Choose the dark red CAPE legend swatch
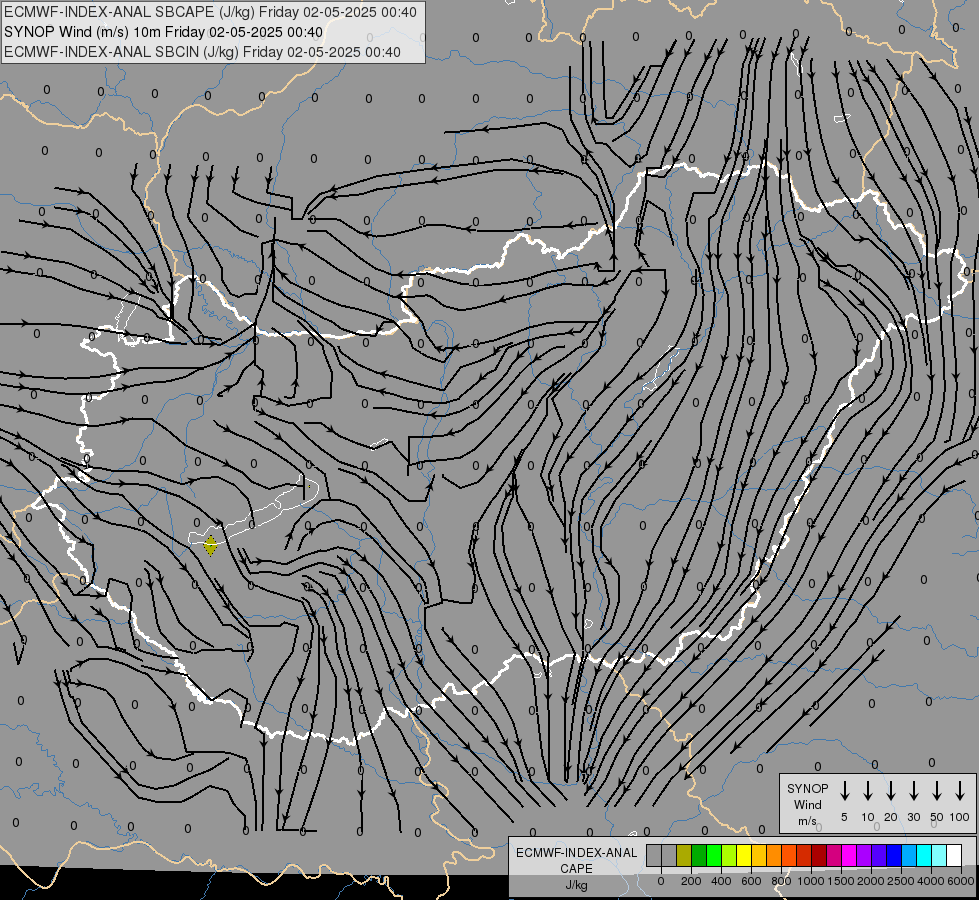 pyautogui.click(x=819, y=855)
